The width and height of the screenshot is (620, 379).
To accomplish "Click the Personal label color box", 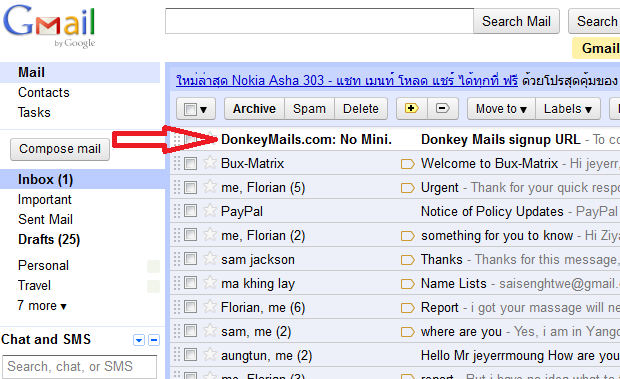I will coord(153,266).
